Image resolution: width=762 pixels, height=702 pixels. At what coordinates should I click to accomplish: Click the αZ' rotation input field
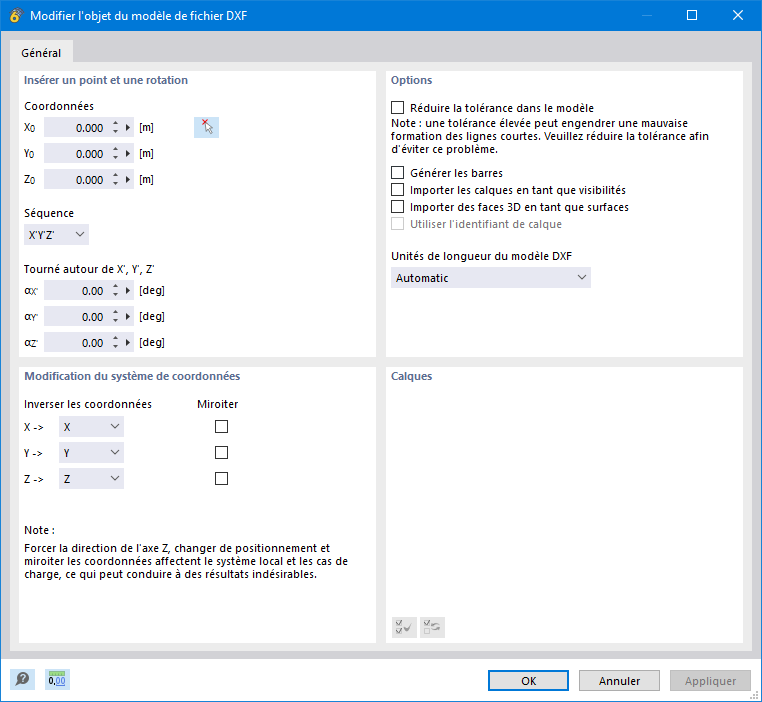(x=77, y=342)
